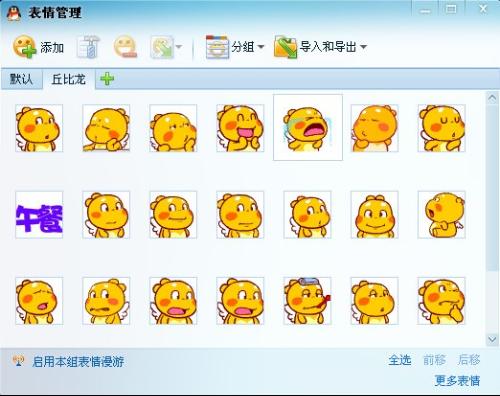Click 前移 to move emoticon forward
Screen dimensions: 500x396
[434, 360]
